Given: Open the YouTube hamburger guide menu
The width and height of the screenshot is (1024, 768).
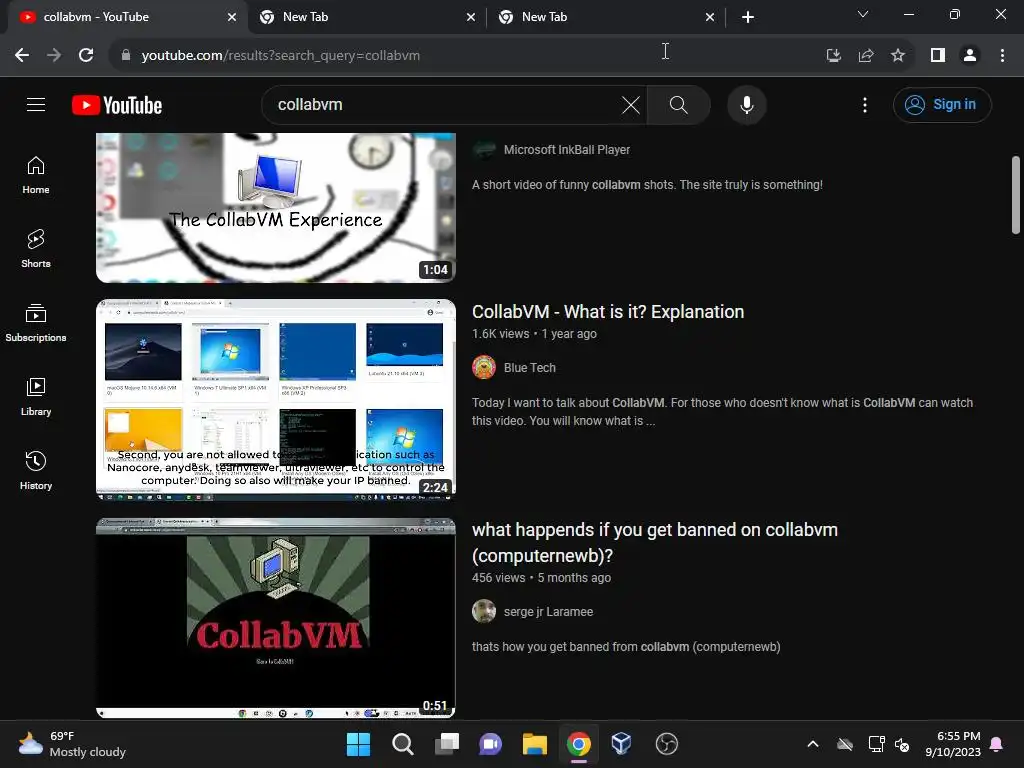Looking at the screenshot, I should (x=36, y=104).
